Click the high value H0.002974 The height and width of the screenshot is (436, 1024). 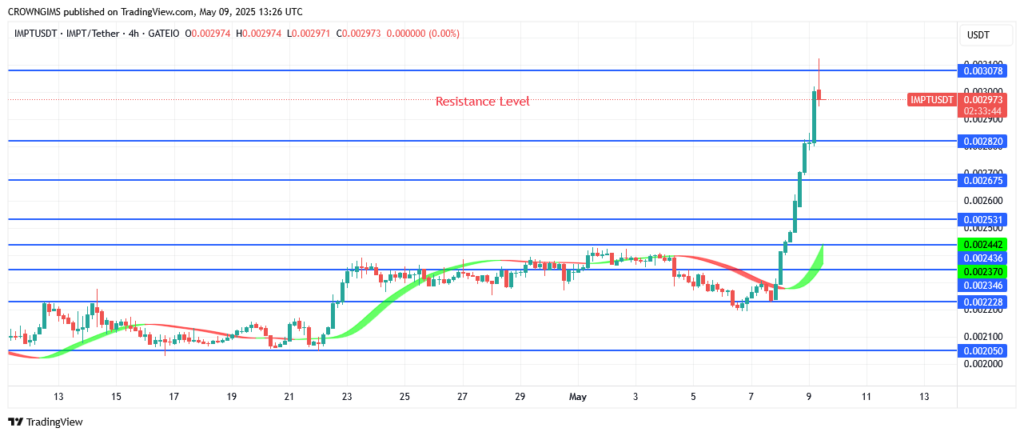259,33
